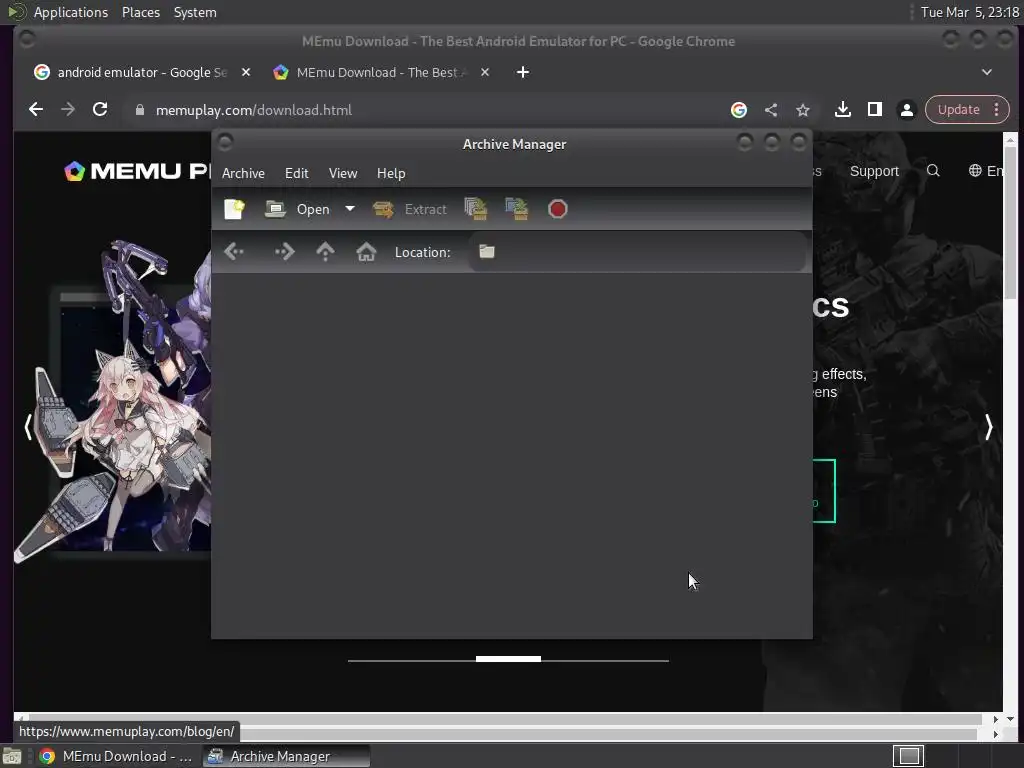This screenshot has height=768, width=1024.
Task: Click Chrome's back navigation arrow
Action: 36,110
